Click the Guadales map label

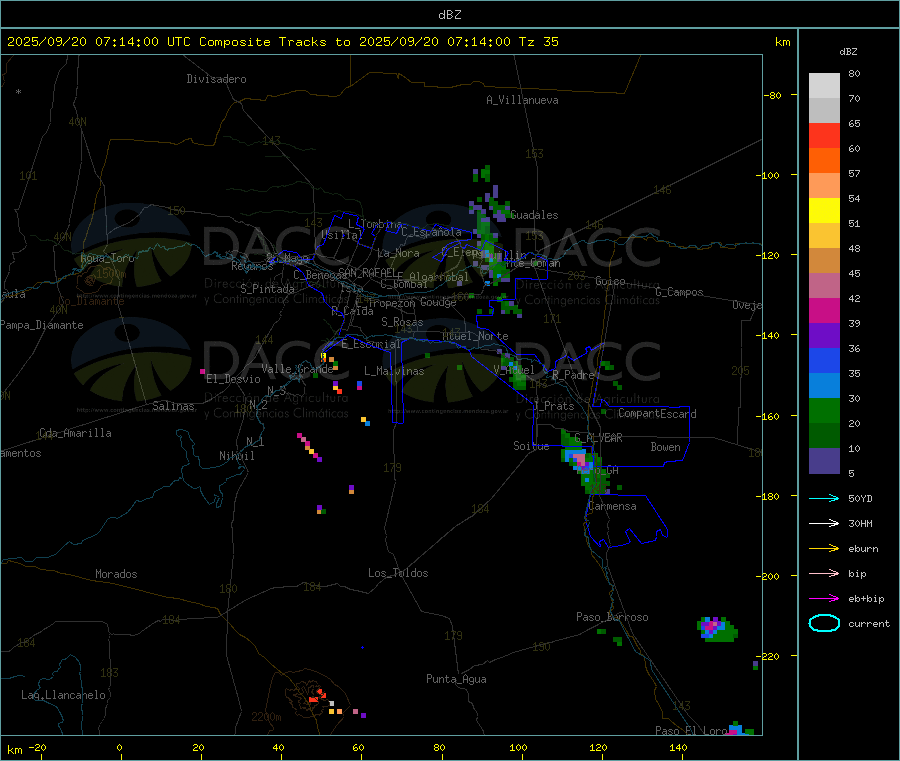pos(534,215)
